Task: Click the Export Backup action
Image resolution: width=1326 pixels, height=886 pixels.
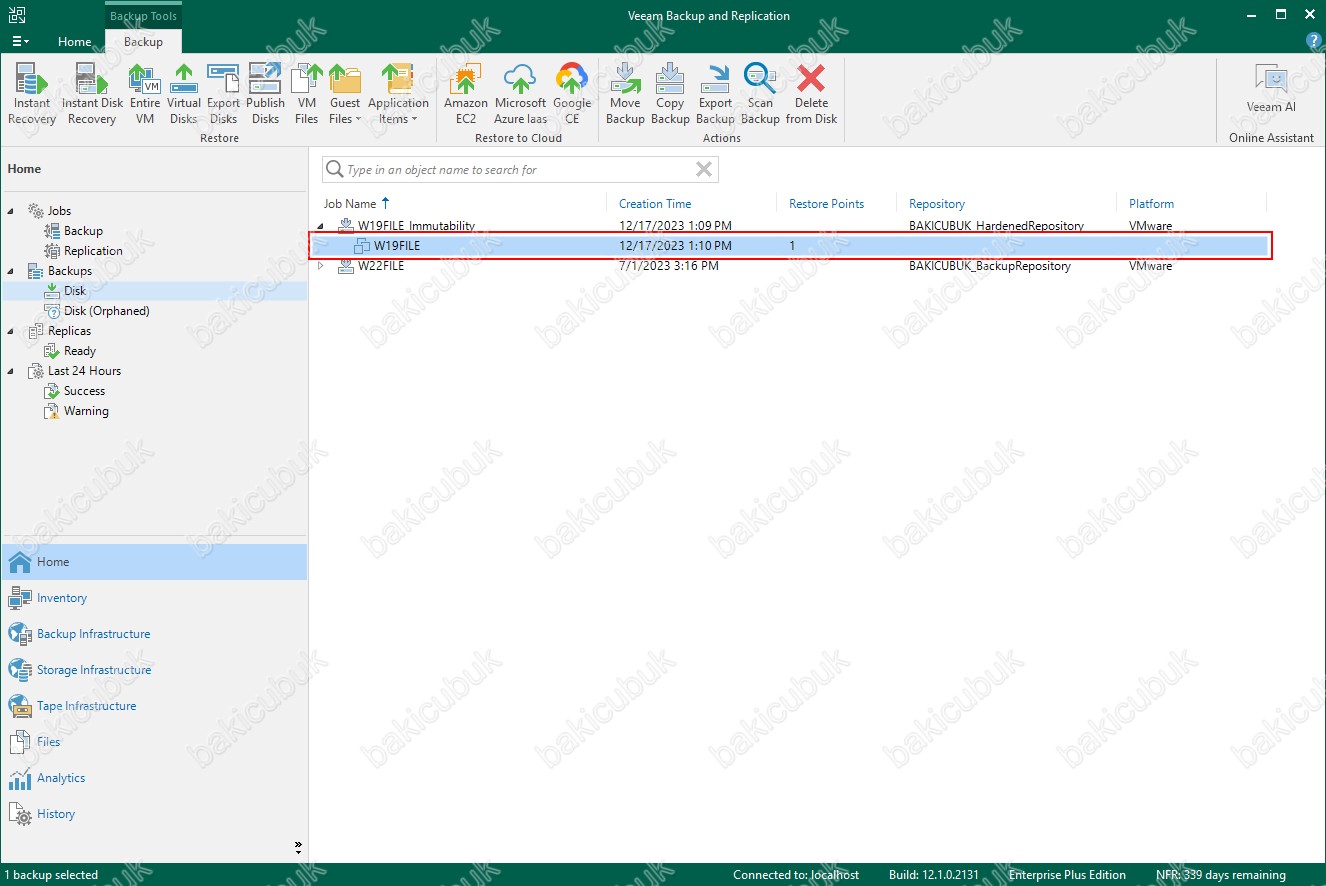Action: coord(715,94)
